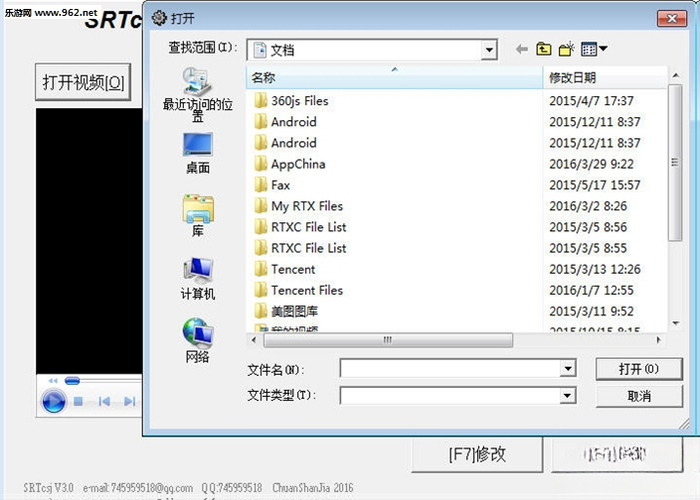
Task: Select Libraries (库) in places bar
Action: [x=198, y=216]
